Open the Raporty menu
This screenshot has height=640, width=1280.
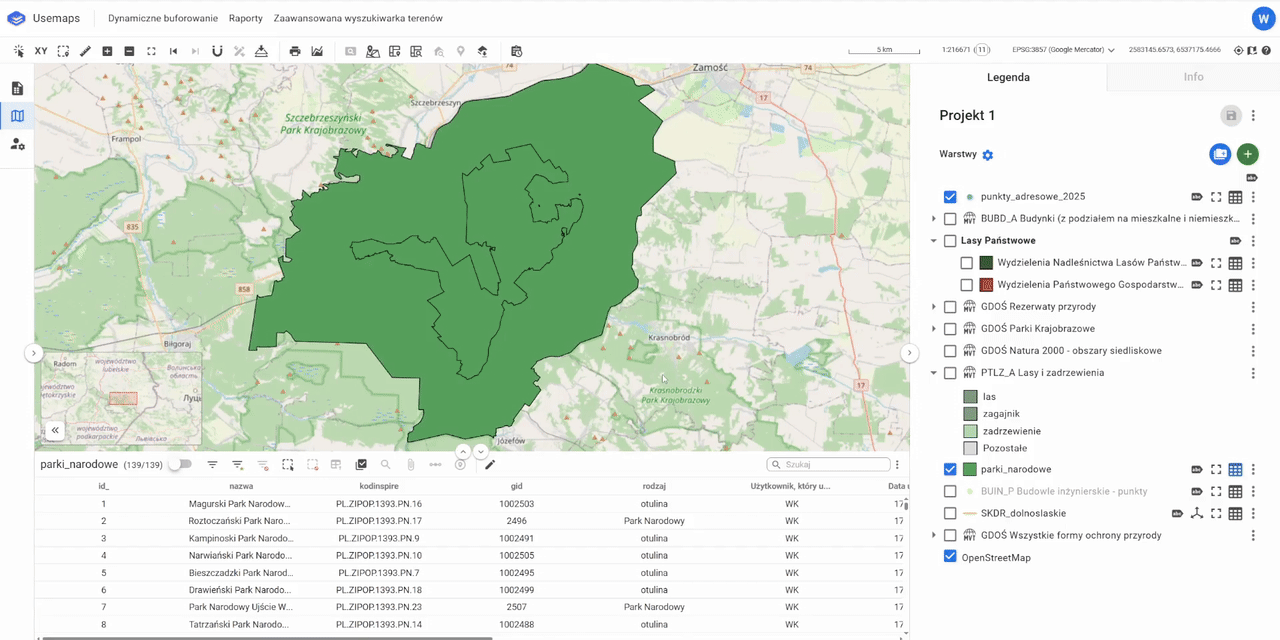point(246,18)
